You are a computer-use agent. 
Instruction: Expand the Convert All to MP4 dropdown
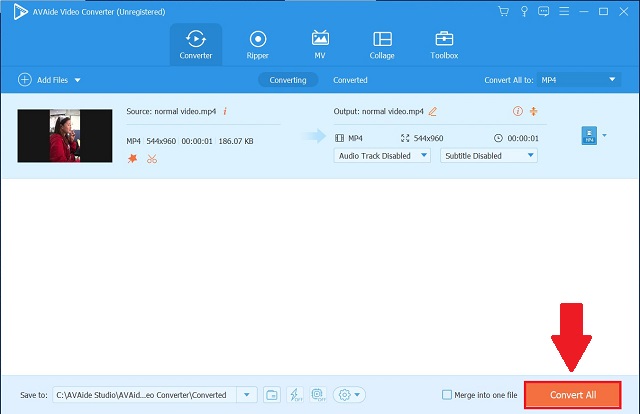(x=579, y=79)
